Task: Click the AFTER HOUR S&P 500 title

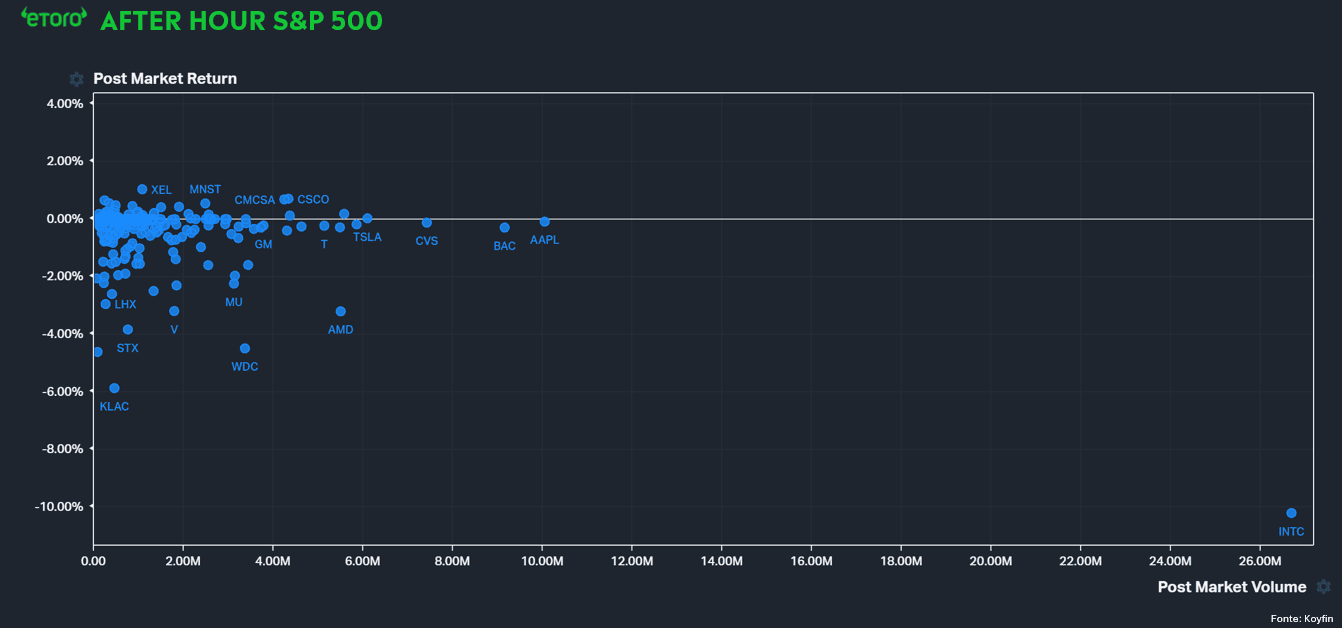Action: 241,21
